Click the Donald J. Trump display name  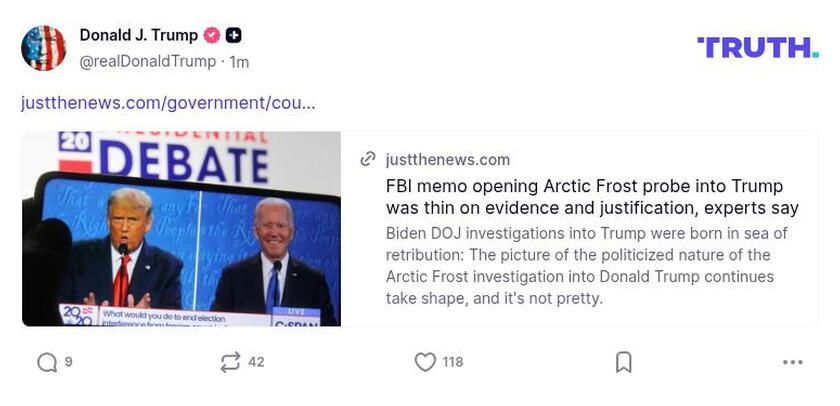click(139, 35)
